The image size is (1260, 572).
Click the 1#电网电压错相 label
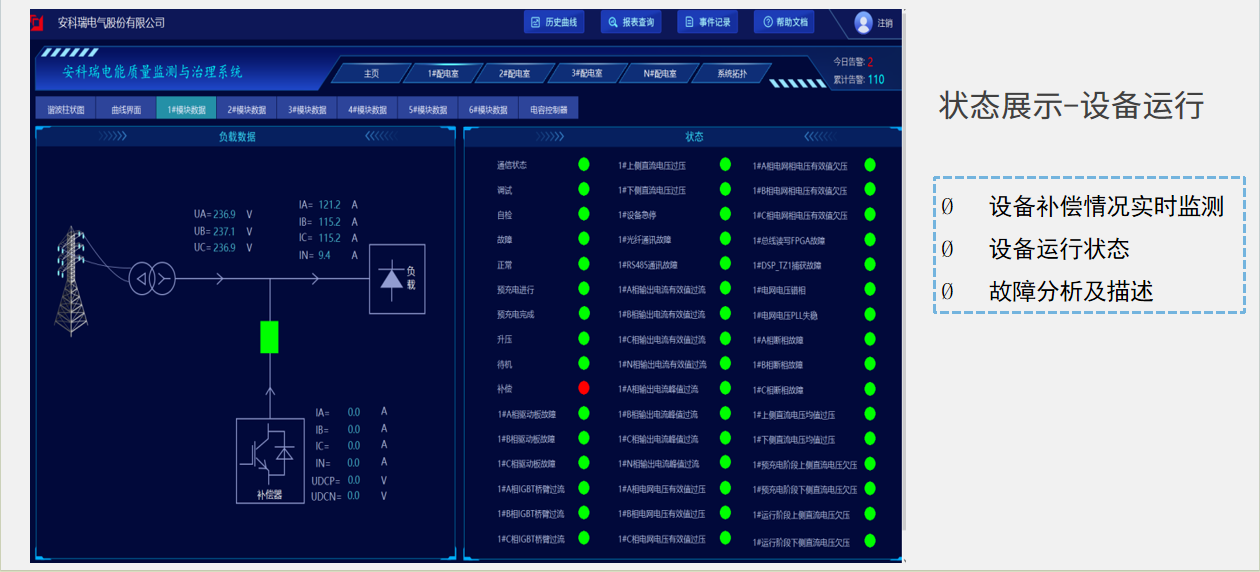pyautogui.click(x=781, y=291)
